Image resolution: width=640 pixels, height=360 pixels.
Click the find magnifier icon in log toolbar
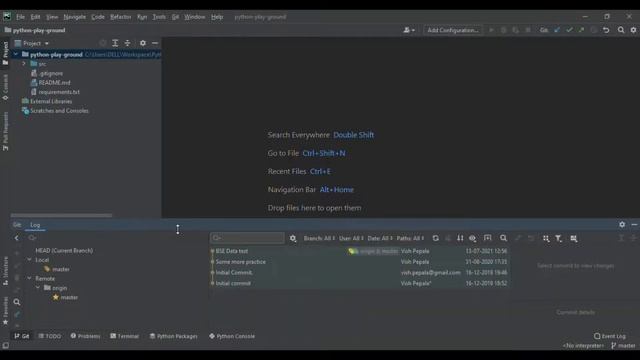(x=503, y=238)
